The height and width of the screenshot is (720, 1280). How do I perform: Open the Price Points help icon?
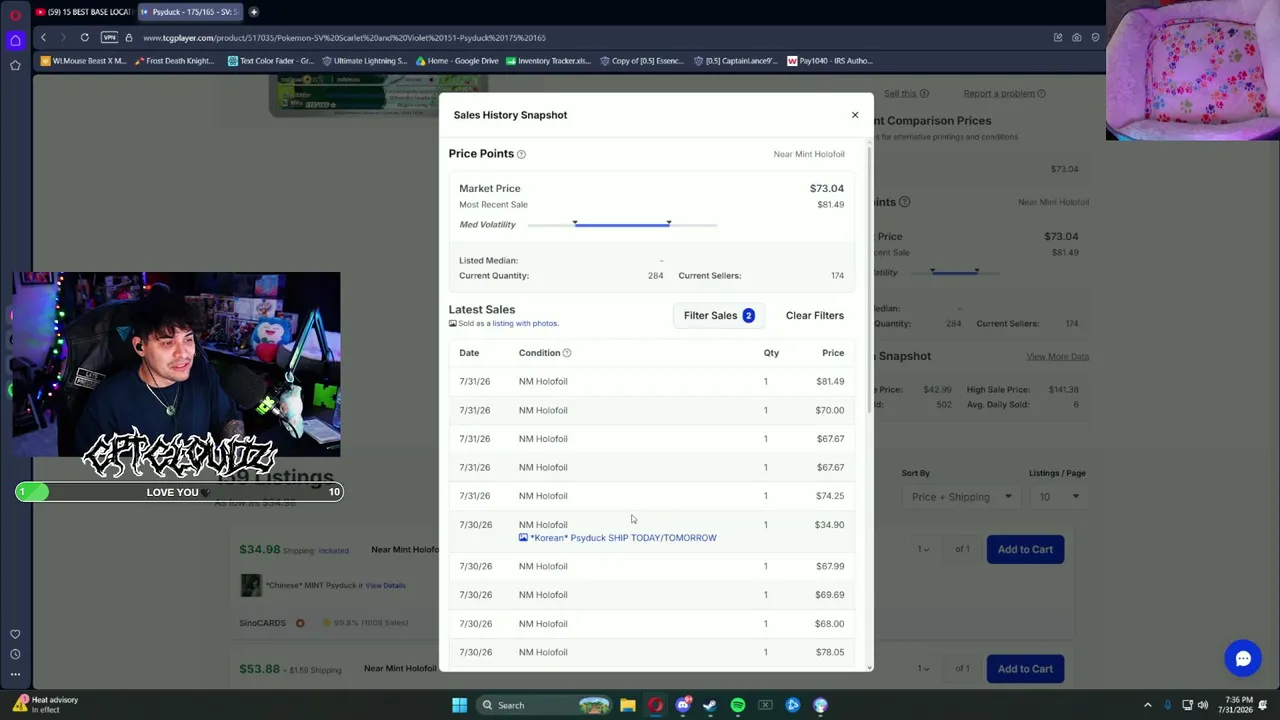pos(521,154)
